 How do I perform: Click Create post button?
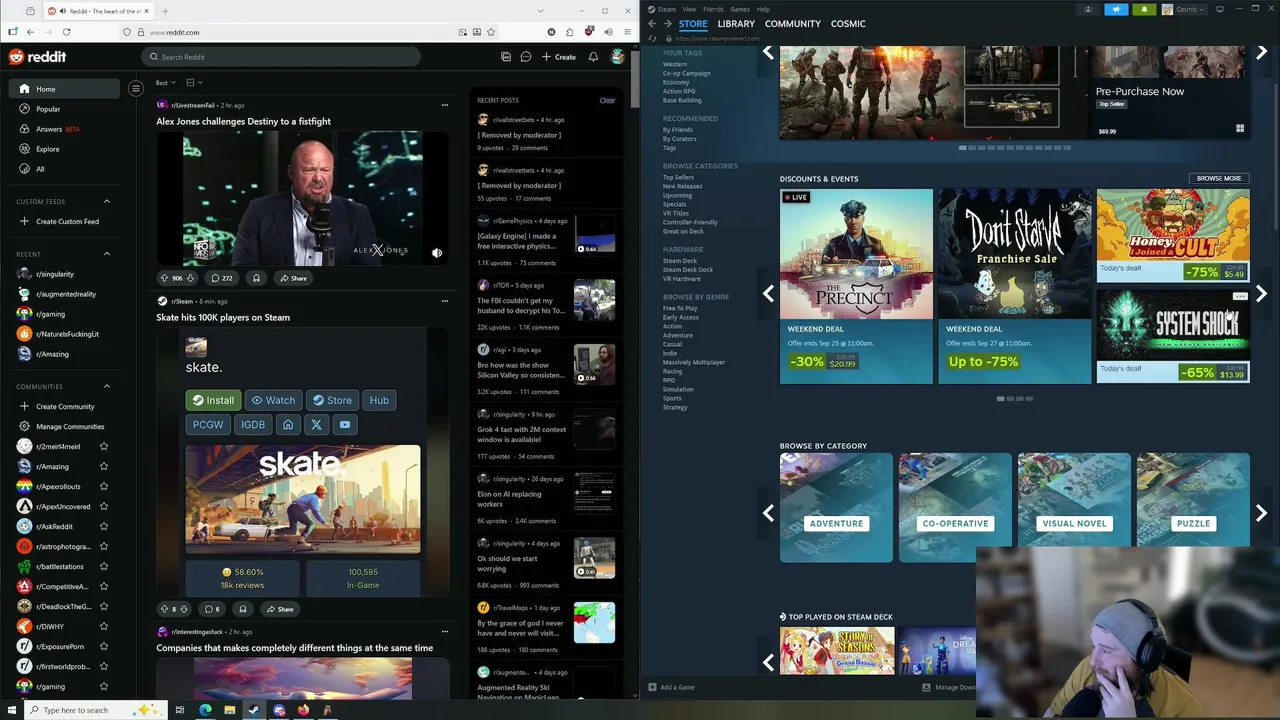(x=559, y=57)
